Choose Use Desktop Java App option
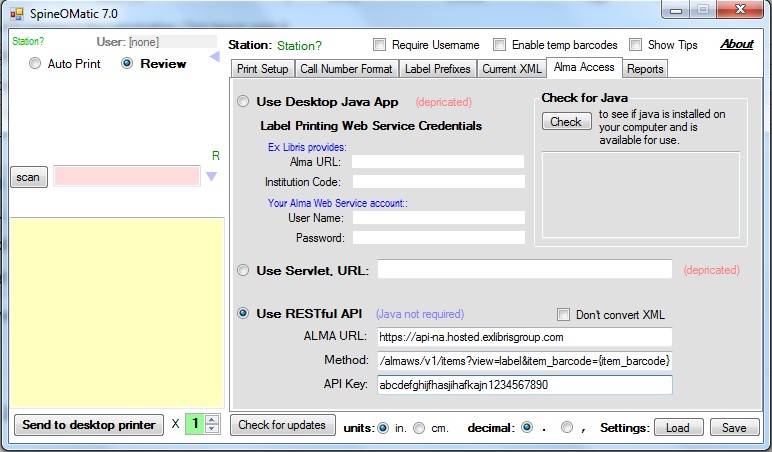Image resolution: width=772 pixels, height=452 pixels. (x=243, y=101)
